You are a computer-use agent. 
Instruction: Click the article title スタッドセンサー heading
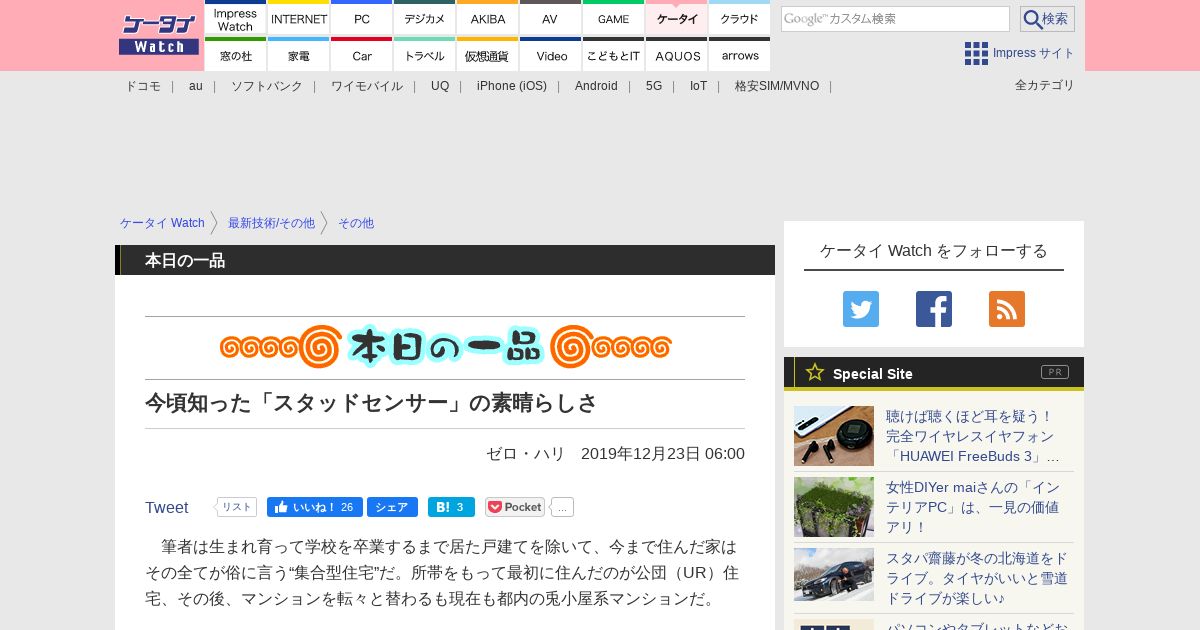(371, 403)
